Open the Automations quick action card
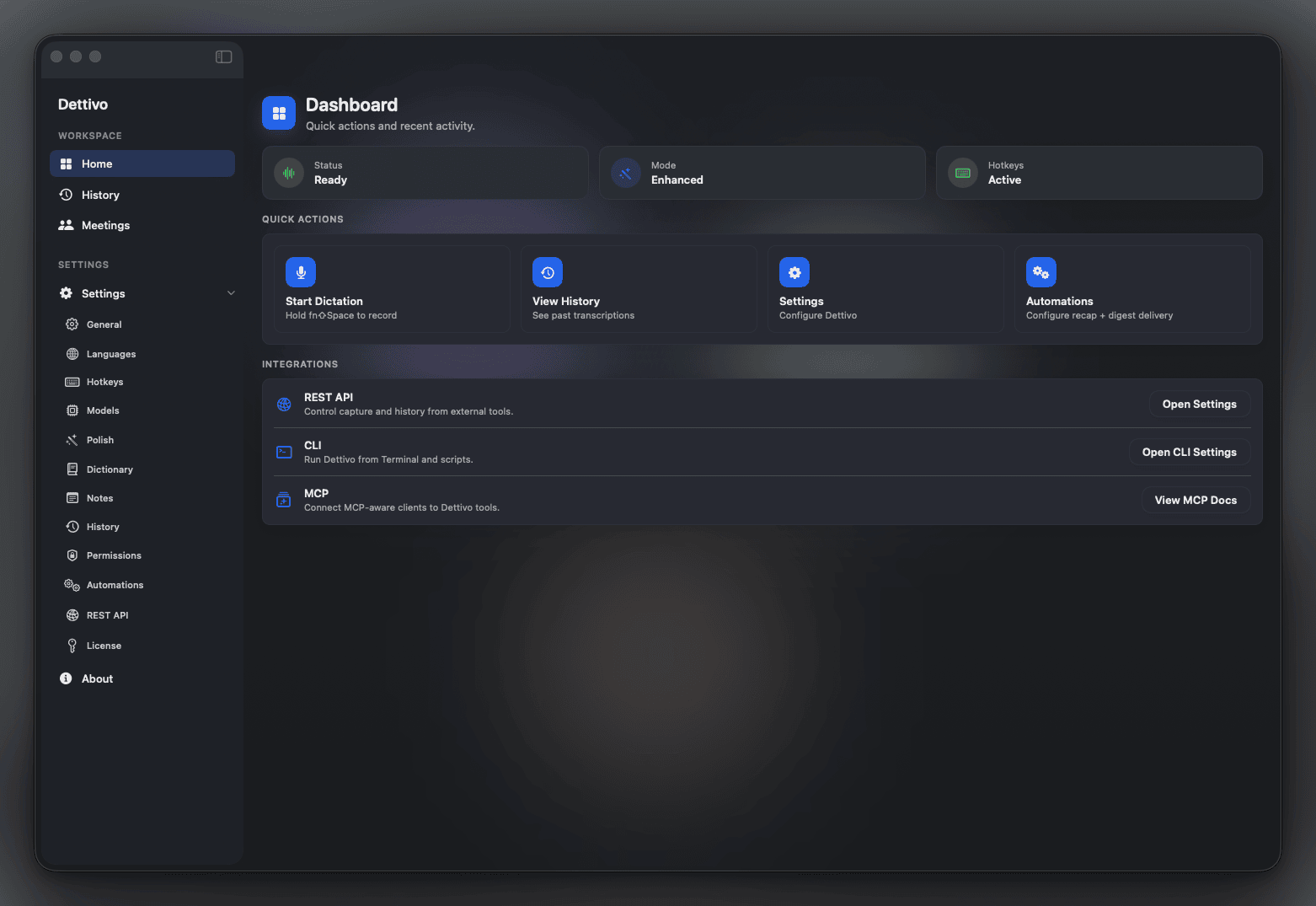The height and width of the screenshot is (906, 1316). [x=1132, y=289]
